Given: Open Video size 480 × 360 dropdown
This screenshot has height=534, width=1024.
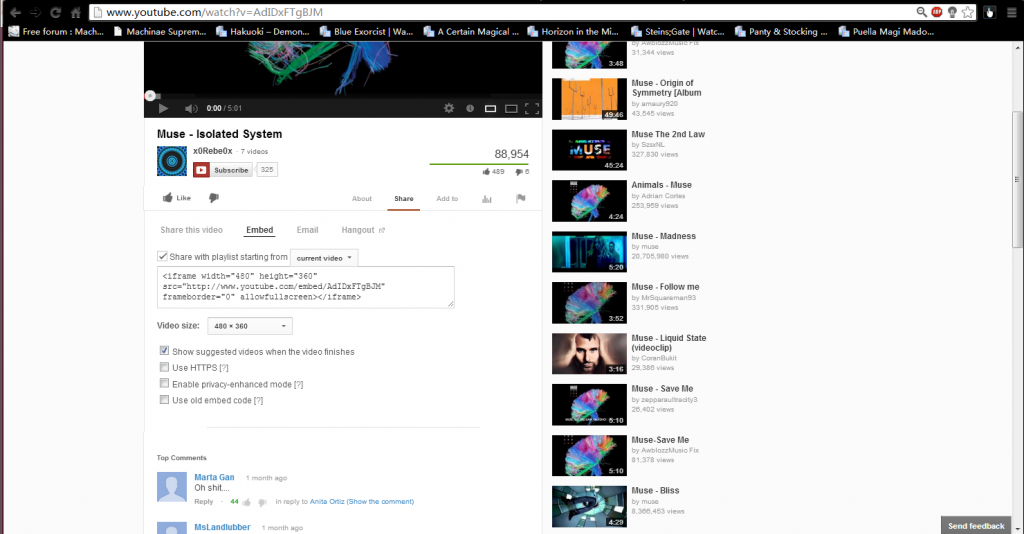Looking at the screenshot, I should (249, 326).
